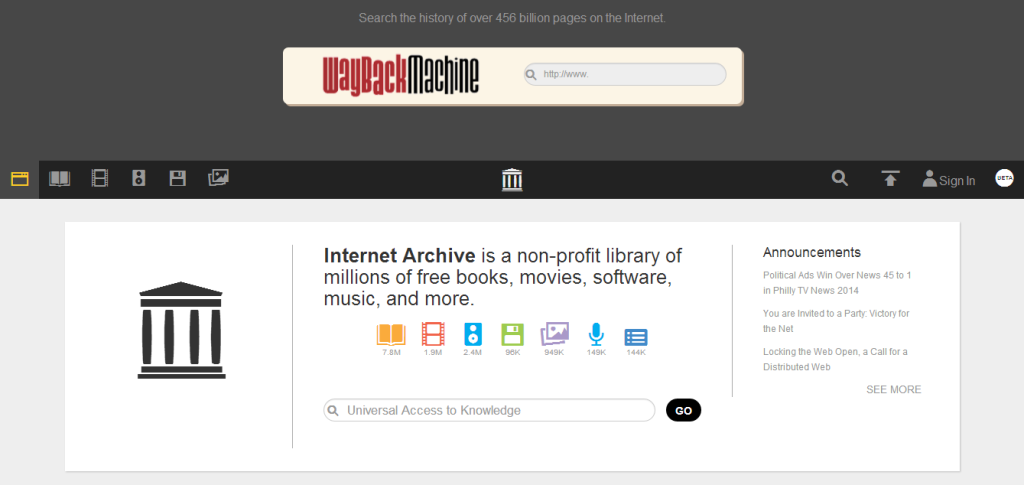The image size is (1024, 485).
Task: Focus the Wayback Machine URL search field
Action: tap(625, 74)
